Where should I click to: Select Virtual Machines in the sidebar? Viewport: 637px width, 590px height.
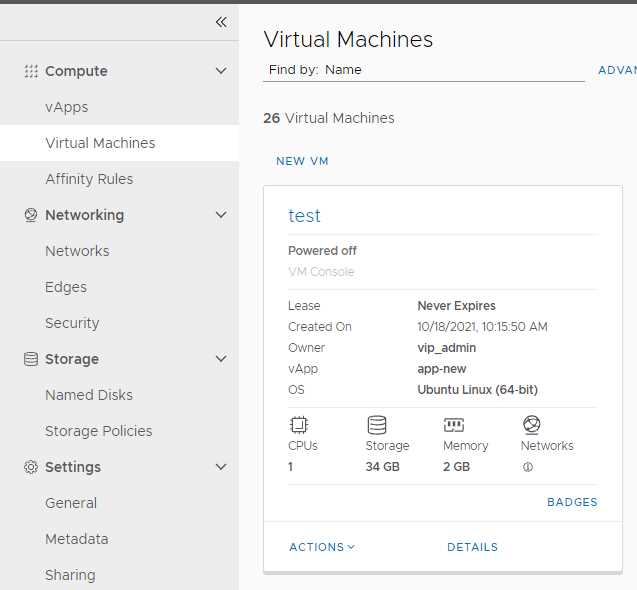click(100, 143)
